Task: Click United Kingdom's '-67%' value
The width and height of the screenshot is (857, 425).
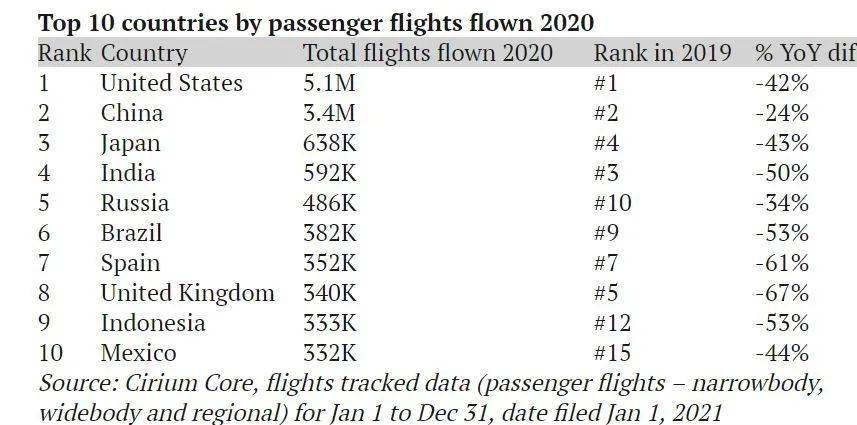Action: tap(782, 293)
